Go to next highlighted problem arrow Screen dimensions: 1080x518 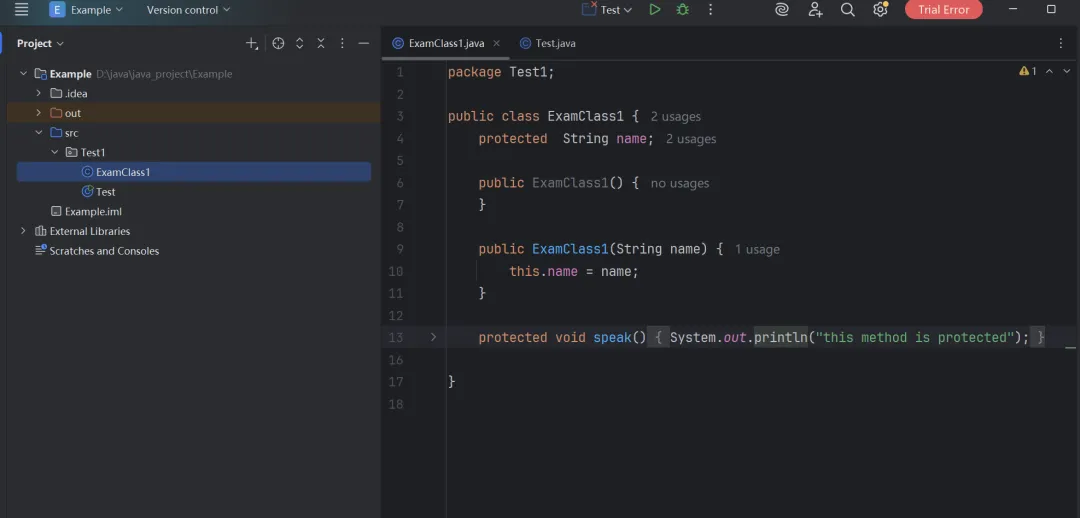(x=1067, y=71)
